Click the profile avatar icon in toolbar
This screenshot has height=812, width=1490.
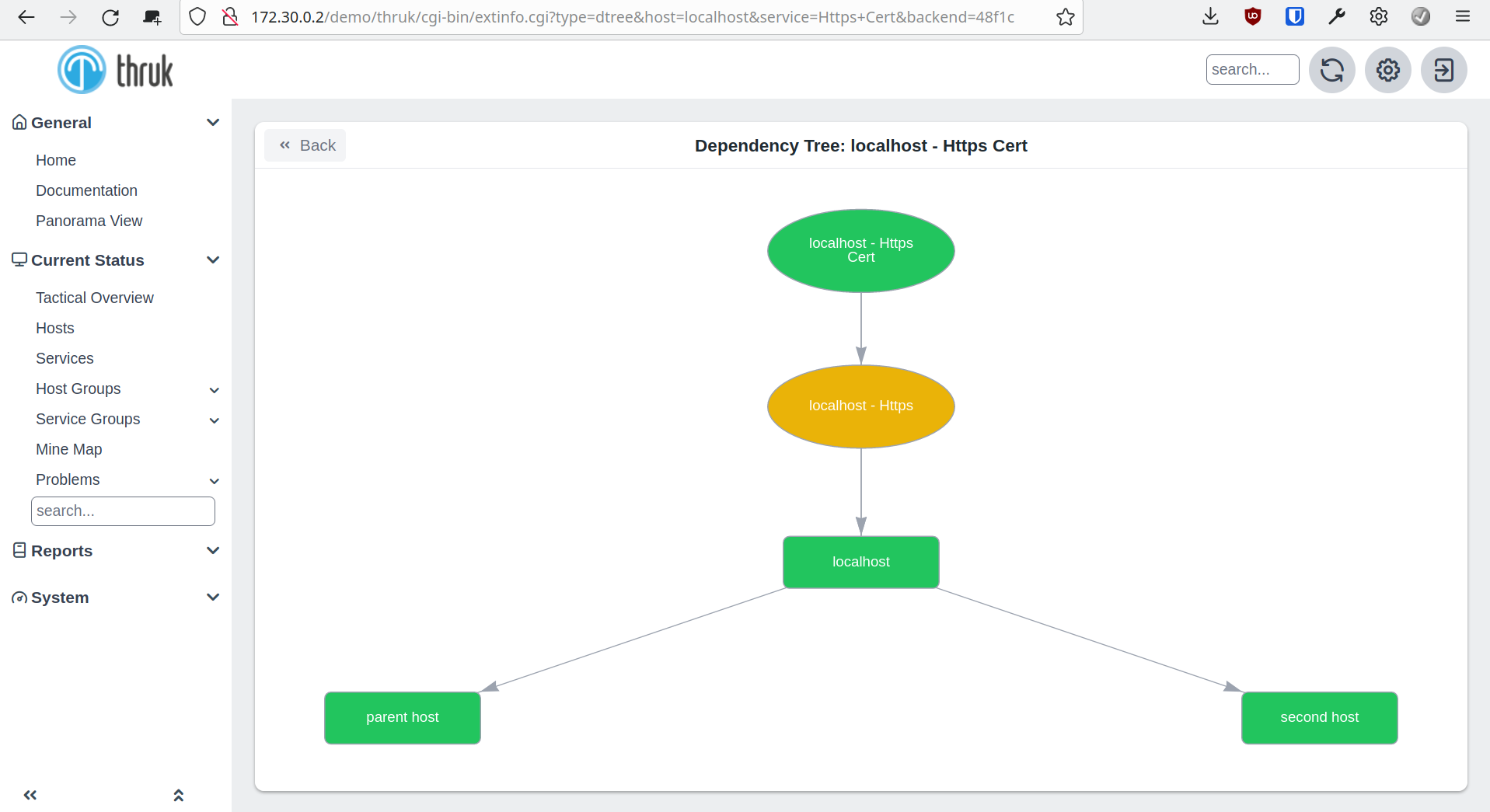pyautogui.click(x=1420, y=16)
